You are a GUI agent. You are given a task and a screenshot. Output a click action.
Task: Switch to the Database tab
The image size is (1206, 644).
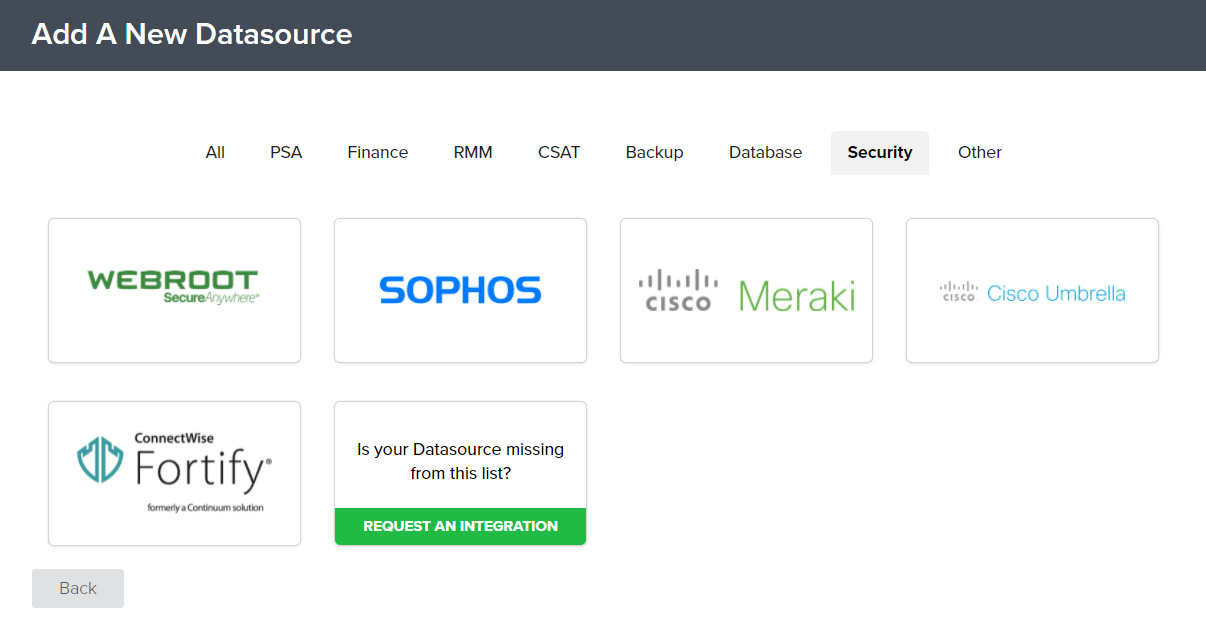pyautogui.click(x=765, y=152)
